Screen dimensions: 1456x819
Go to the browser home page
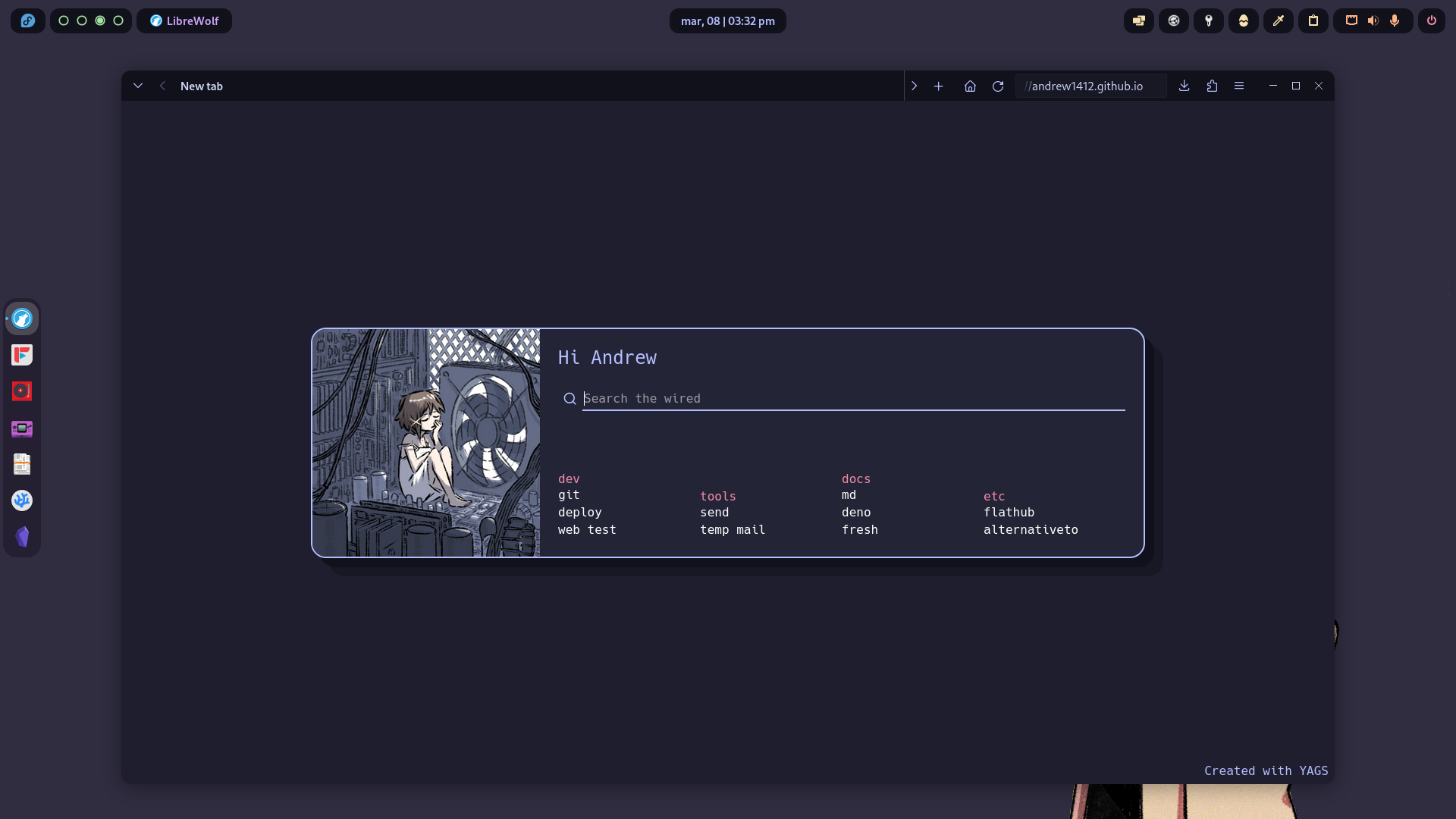pos(970,86)
